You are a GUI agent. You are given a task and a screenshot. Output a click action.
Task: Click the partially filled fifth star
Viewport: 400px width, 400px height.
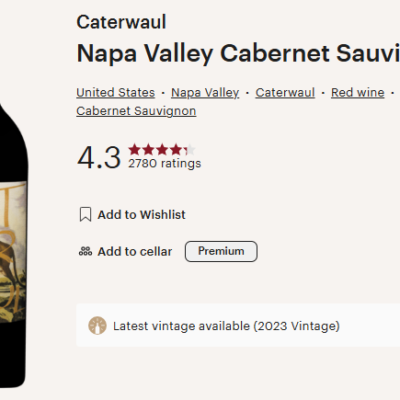[x=190, y=150]
